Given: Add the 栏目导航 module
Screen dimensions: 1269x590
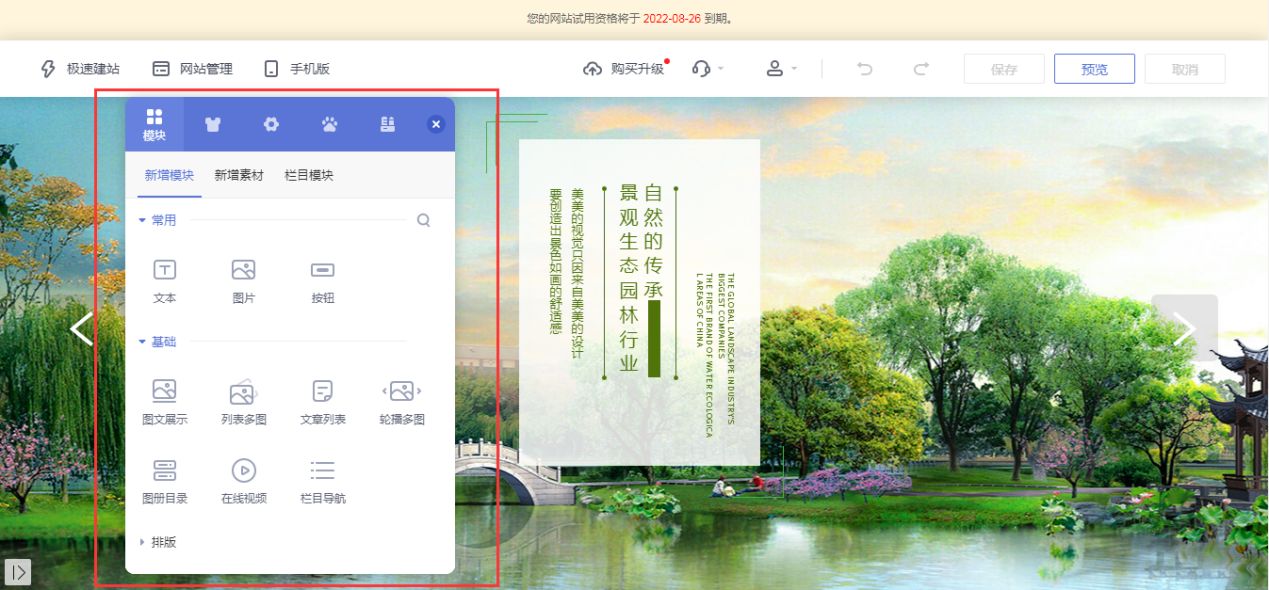Looking at the screenshot, I should (323, 481).
